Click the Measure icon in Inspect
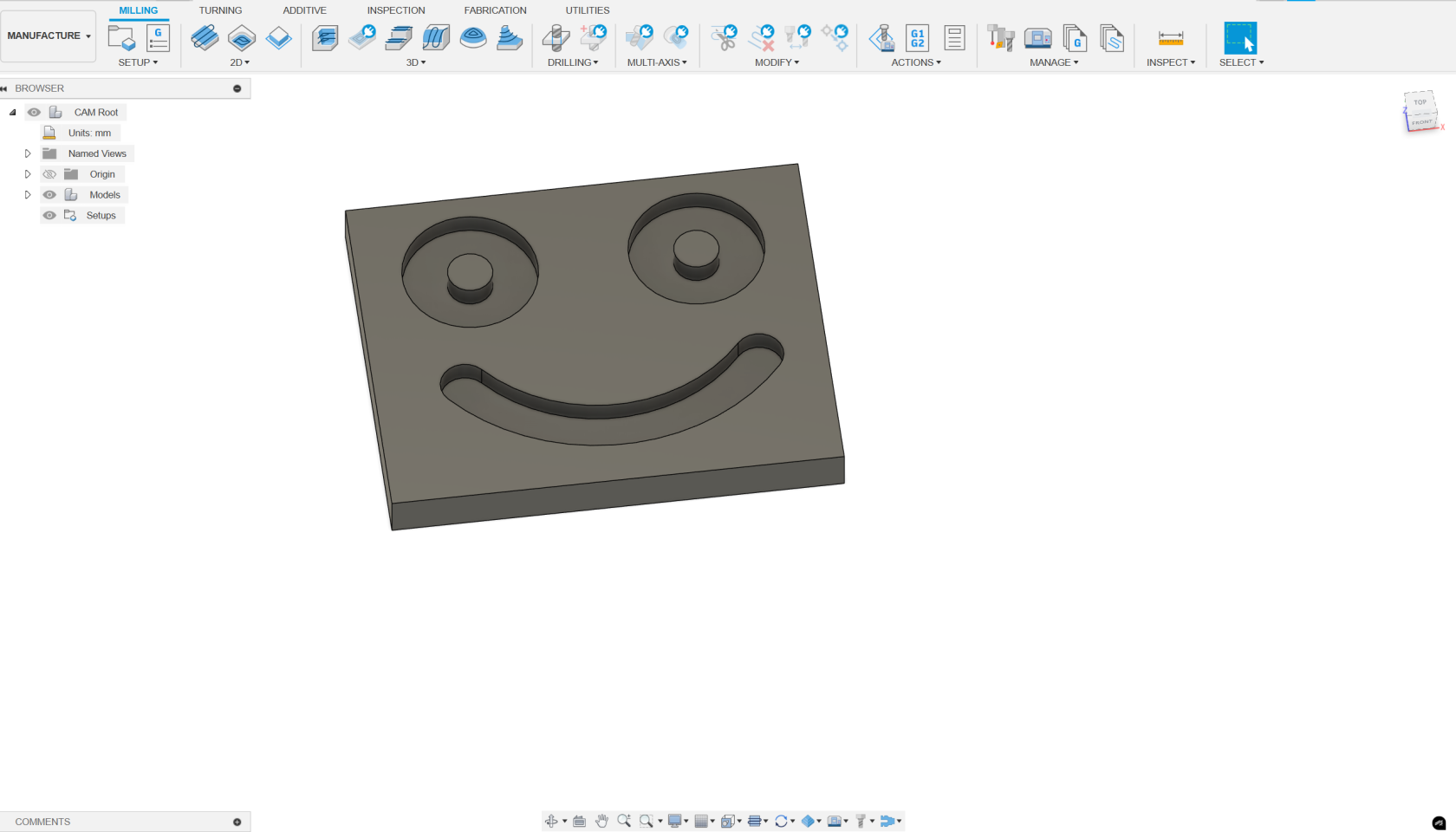Screen dimensions: 1456x832 pos(1171,38)
